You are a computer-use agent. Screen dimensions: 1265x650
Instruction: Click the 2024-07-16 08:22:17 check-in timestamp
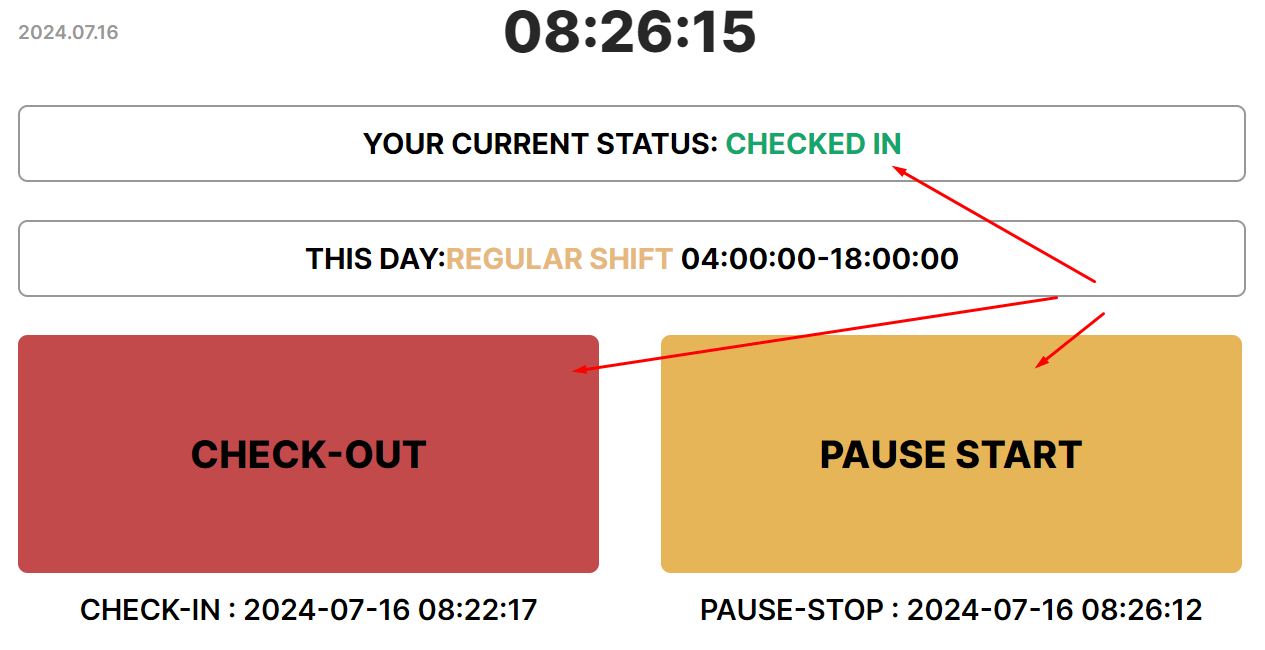click(390, 610)
